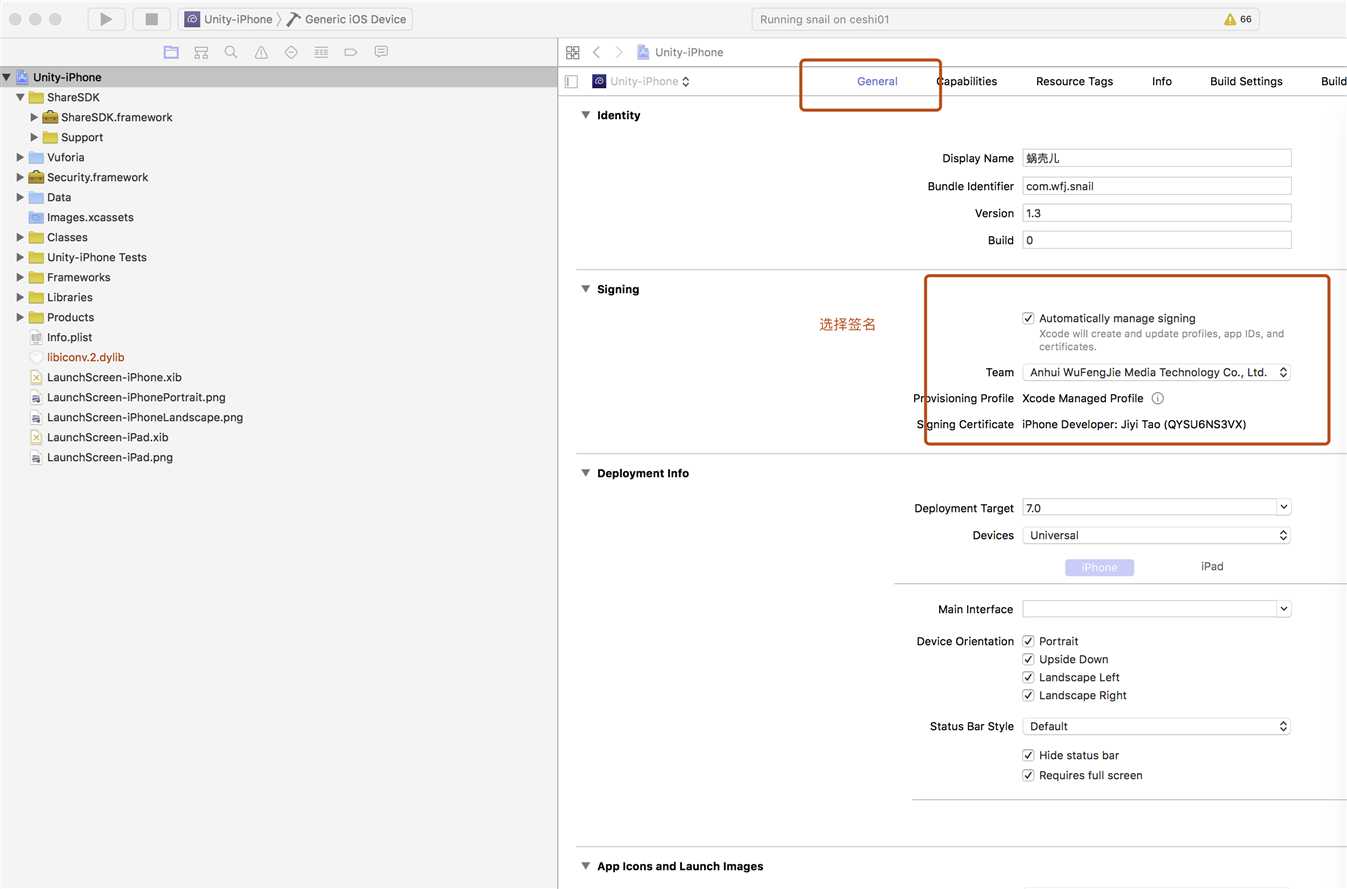
Task: Open the Devices dropdown
Action: point(1156,535)
